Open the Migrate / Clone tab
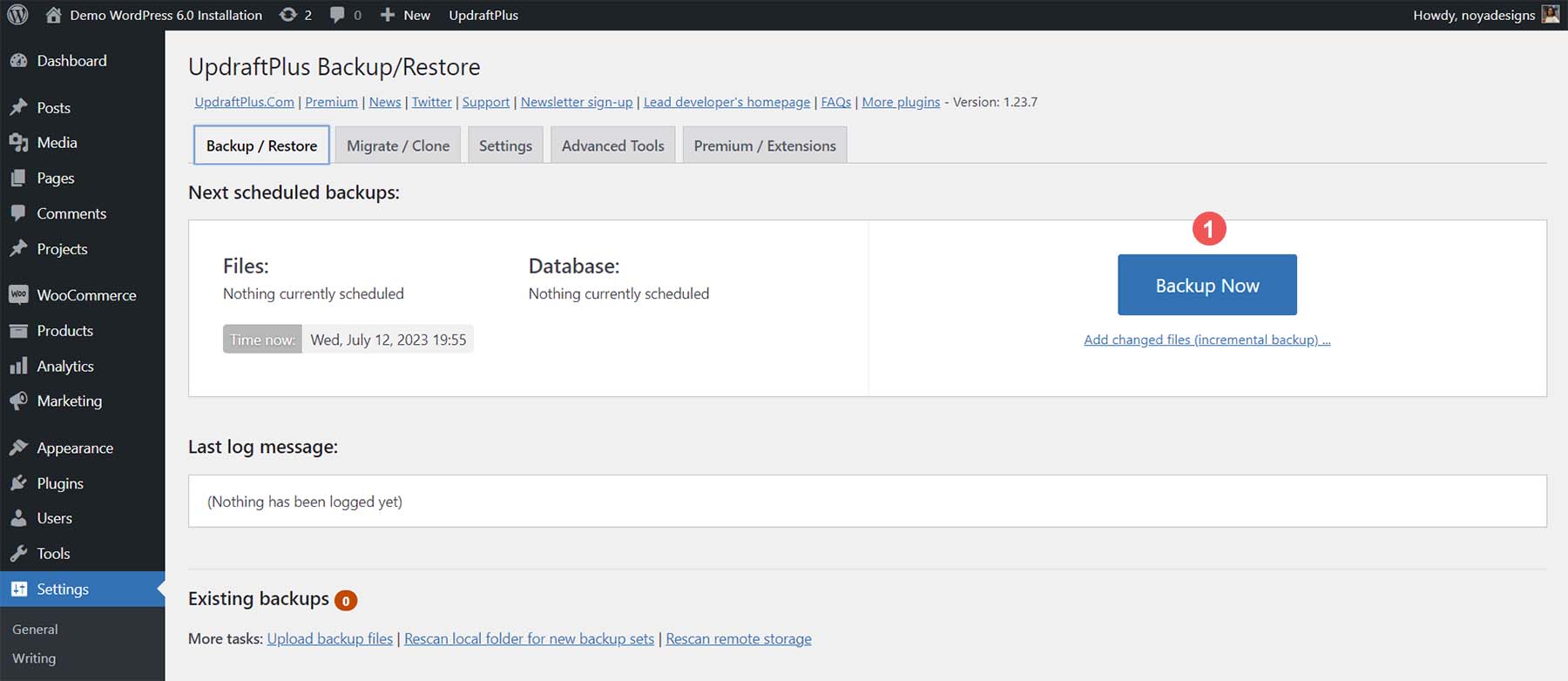The height and width of the screenshot is (681, 1568). 398,145
